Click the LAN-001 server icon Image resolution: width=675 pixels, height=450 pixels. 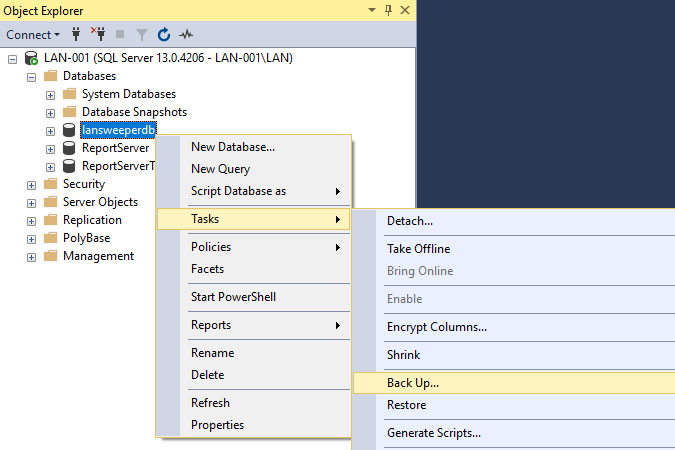[31, 59]
